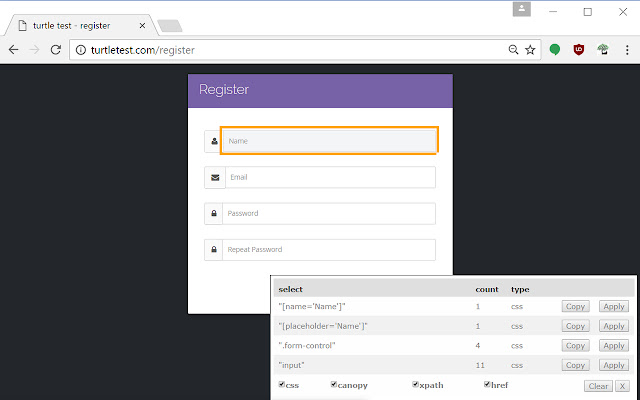The width and height of the screenshot is (640, 400).
Task: Bookmark this page with the star icon
Action: tap(530, 50)
